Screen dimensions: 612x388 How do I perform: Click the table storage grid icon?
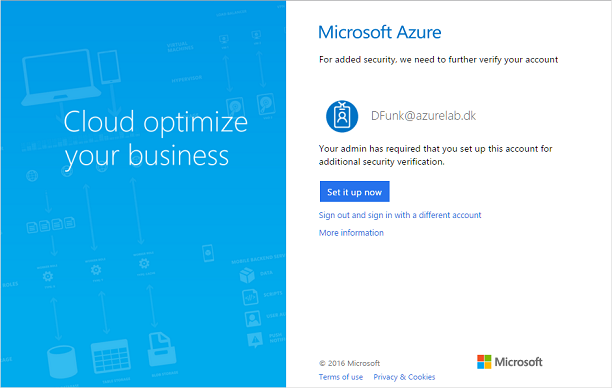pyautogui.click(x=110, y=356)
